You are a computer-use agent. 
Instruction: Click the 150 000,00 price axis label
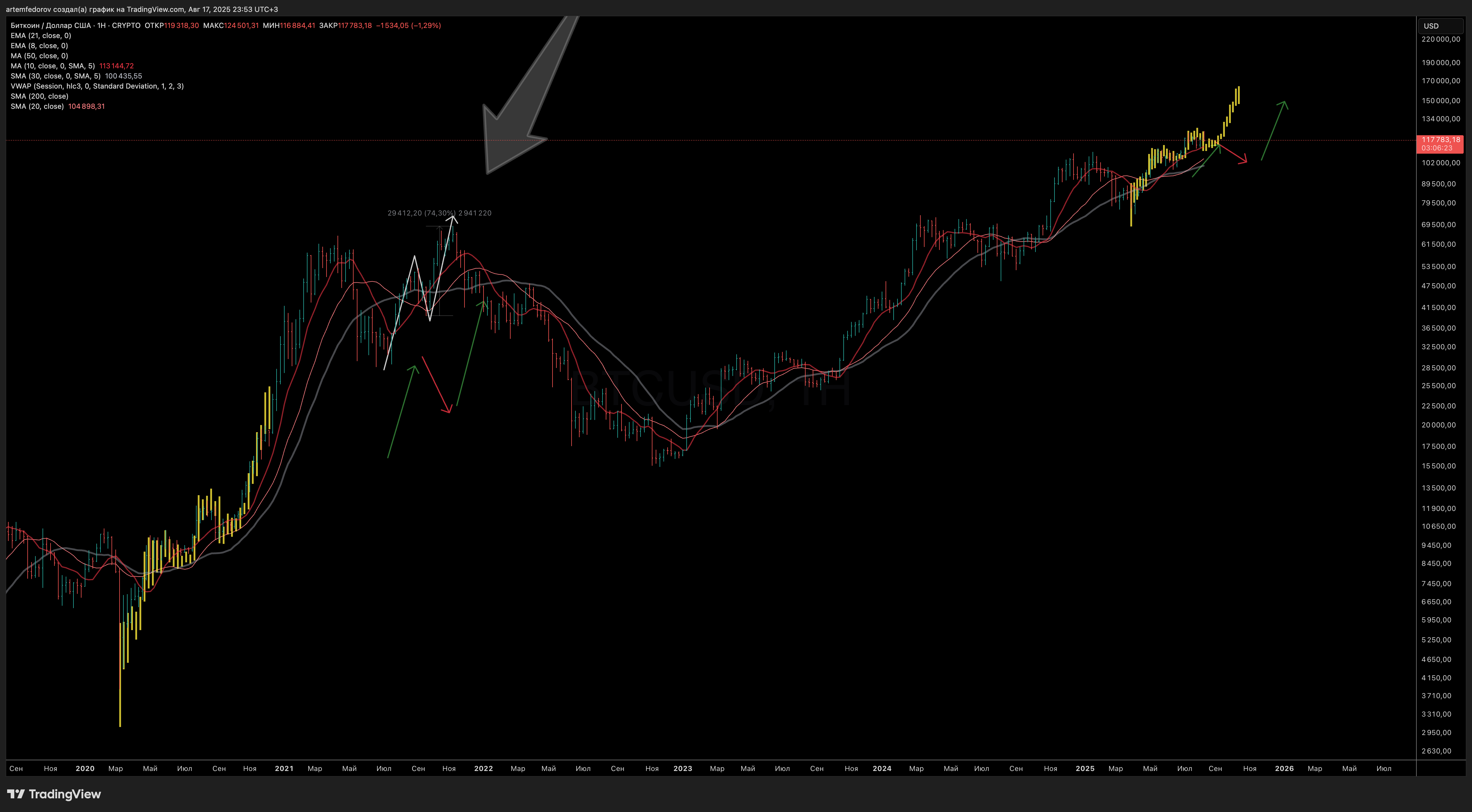point(1440,101)
